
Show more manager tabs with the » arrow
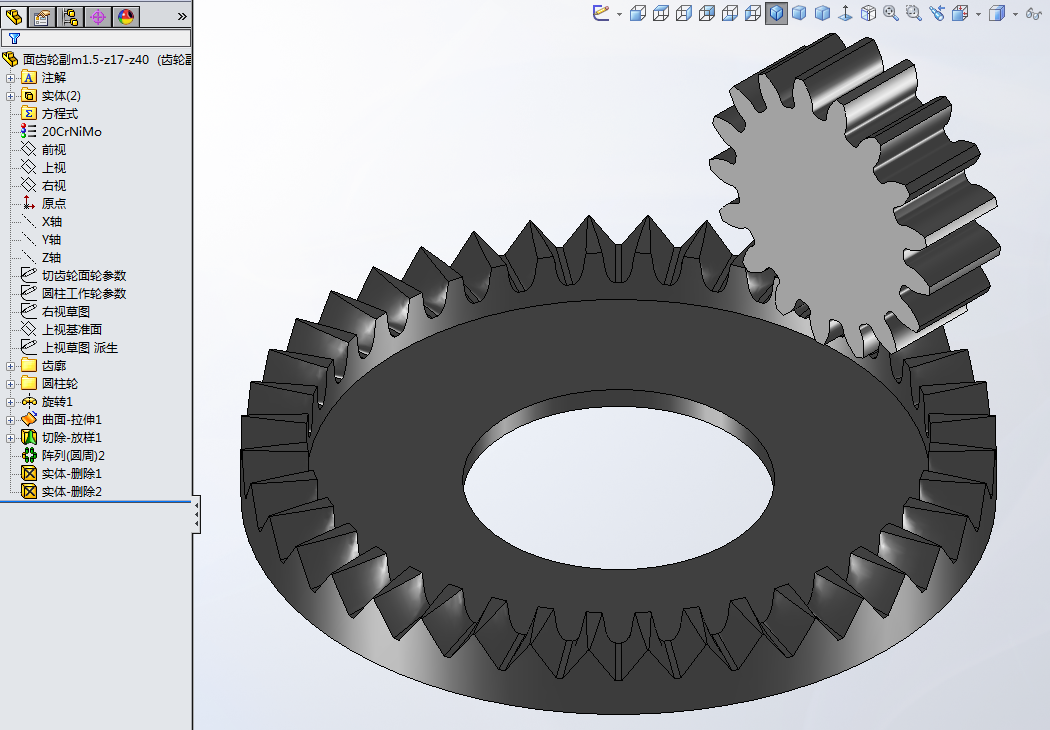click(182, 16)
